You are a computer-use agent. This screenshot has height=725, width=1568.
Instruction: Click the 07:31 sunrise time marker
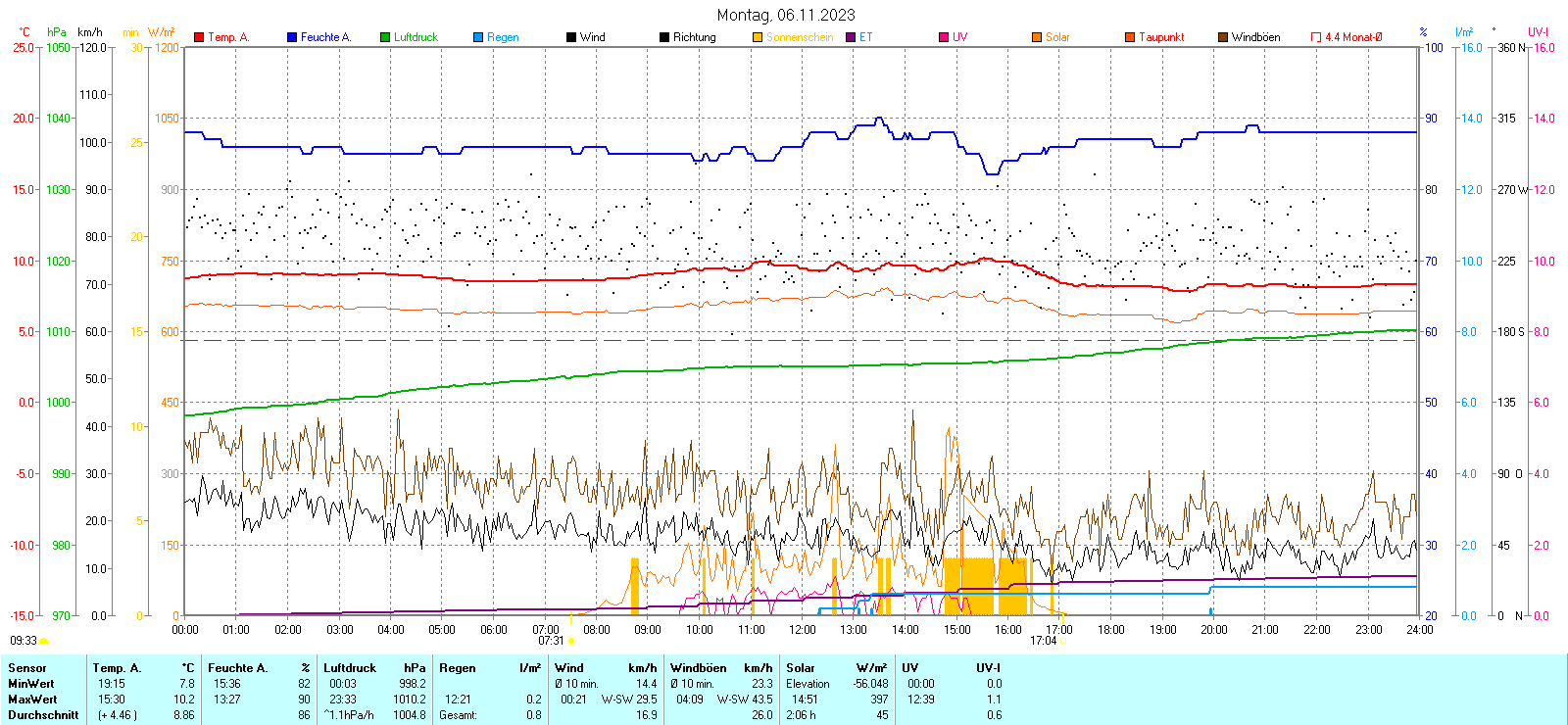coord(551,641)
